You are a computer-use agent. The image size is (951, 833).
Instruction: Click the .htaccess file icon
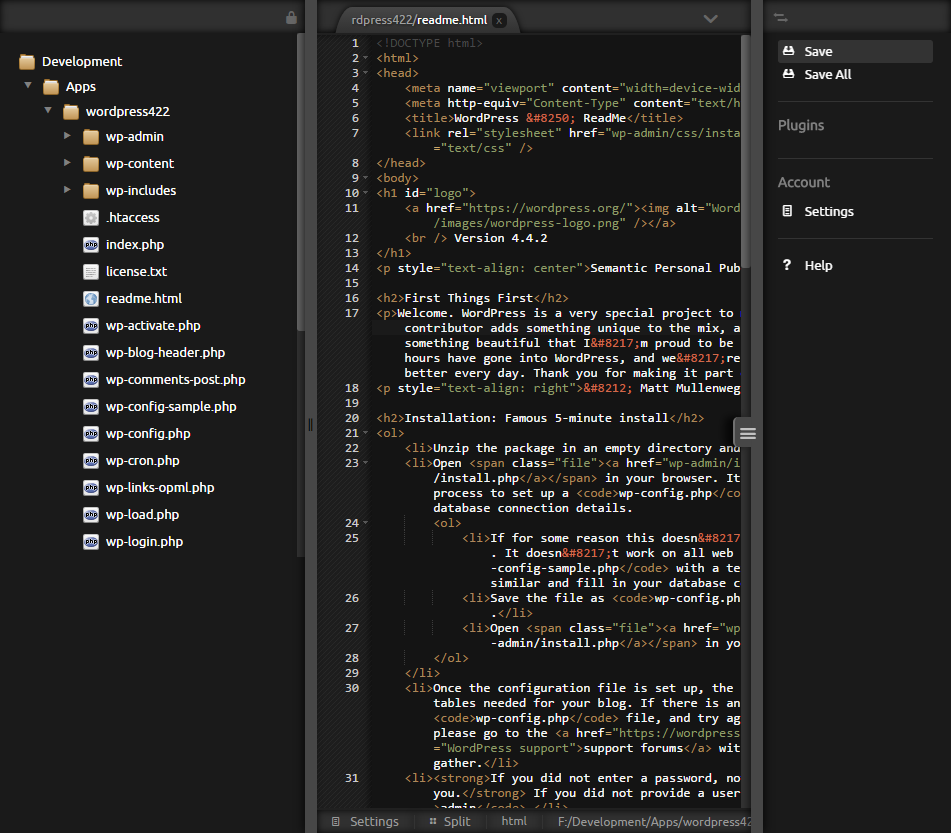pyautogui.click(x=91, y=217)
